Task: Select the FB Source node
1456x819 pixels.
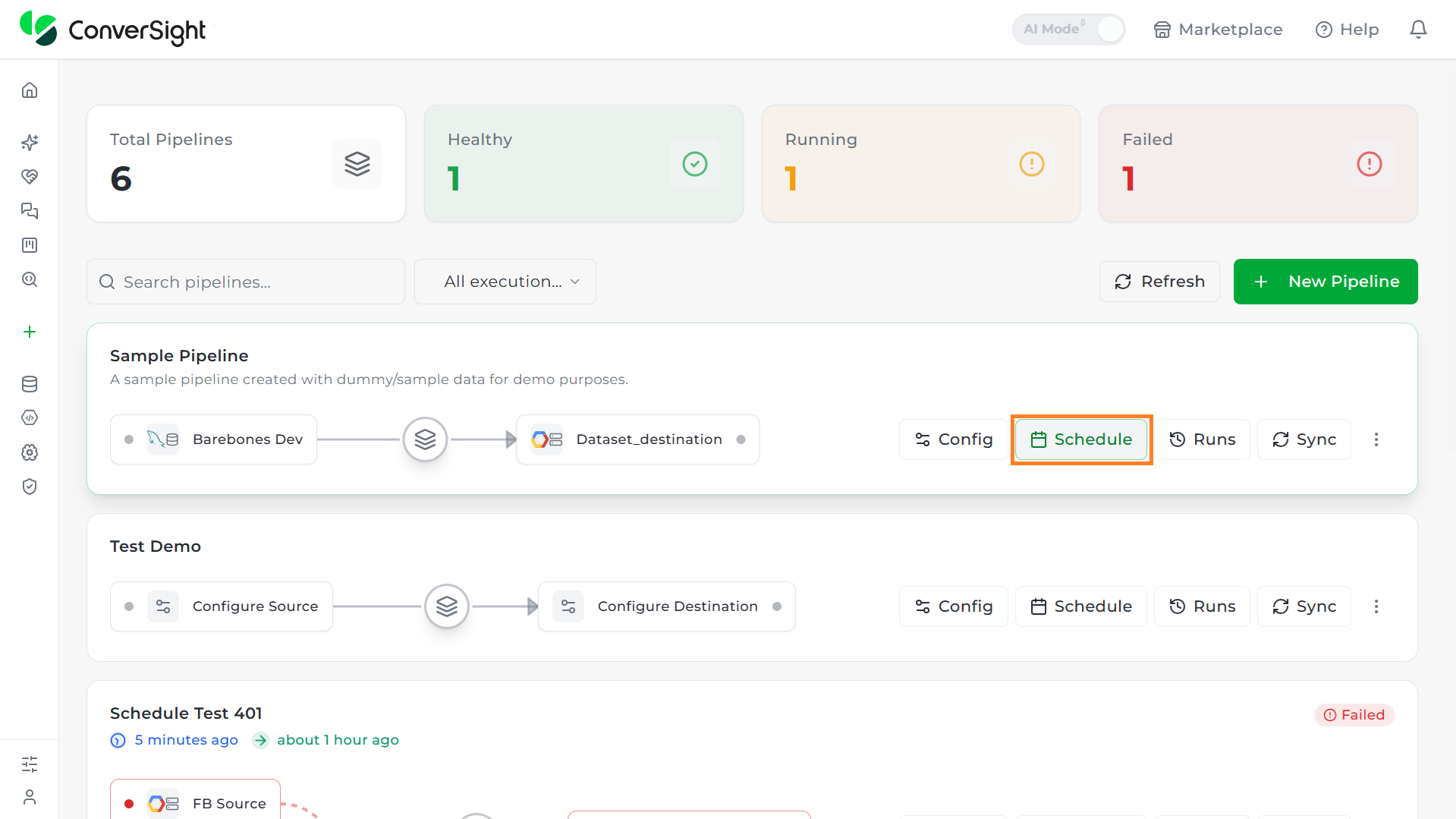Action: (195, 801)
